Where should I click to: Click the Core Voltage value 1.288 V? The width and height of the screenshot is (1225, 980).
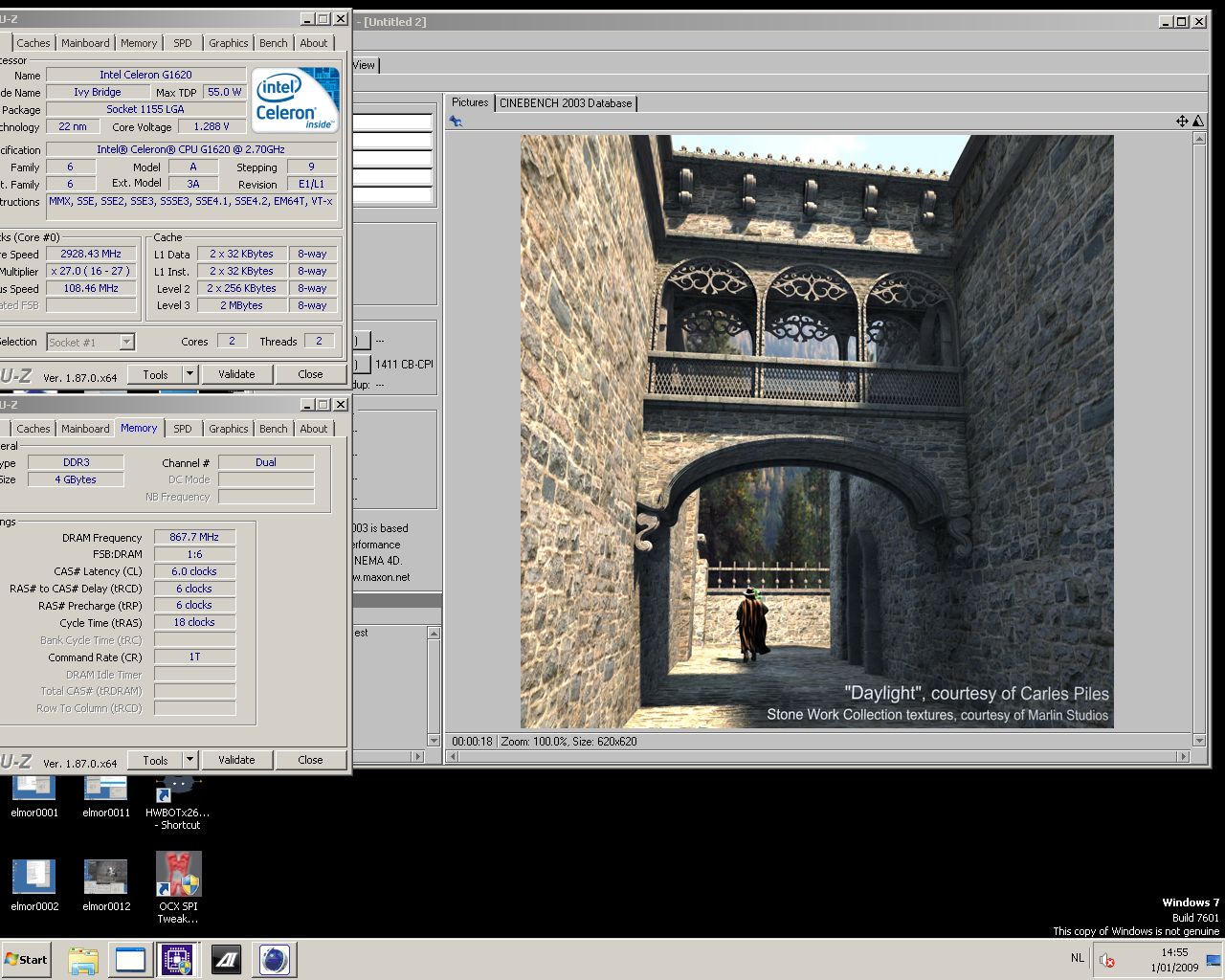coord(211,126)
